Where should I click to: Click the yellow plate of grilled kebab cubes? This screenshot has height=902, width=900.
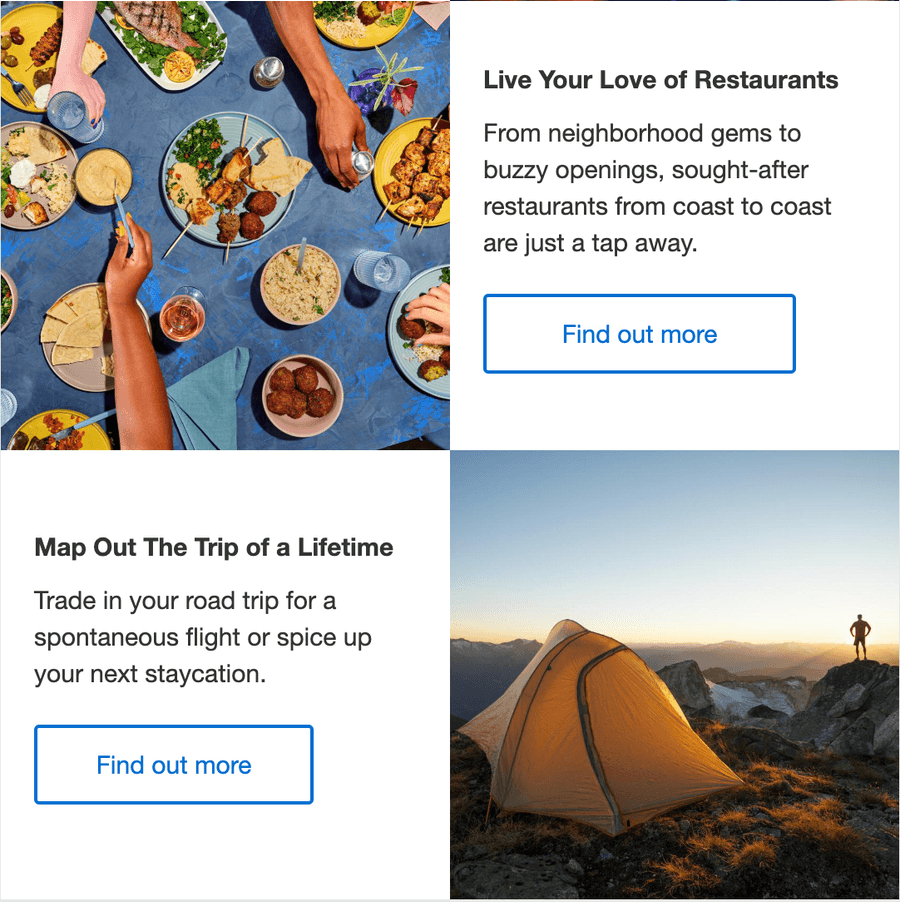[x=412, y=170]
